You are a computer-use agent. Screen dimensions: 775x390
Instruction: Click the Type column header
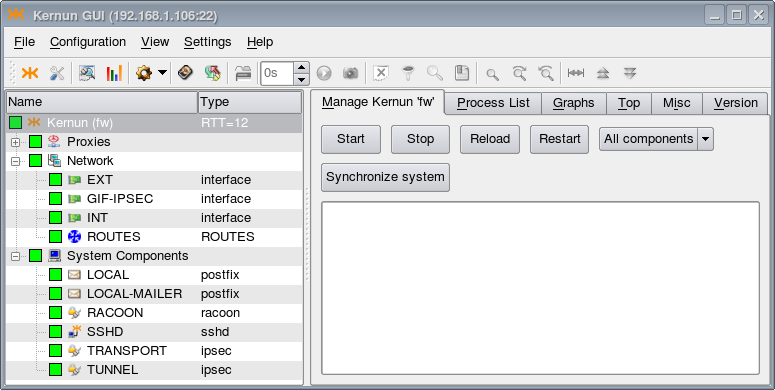tap(250, 102)
